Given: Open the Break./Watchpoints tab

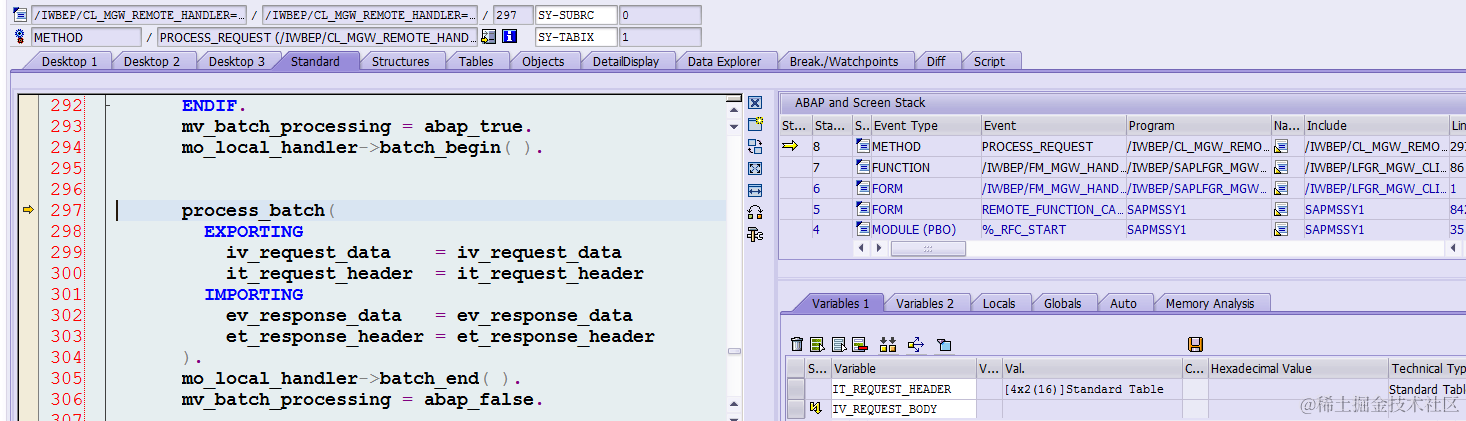Looking at the screenshot, I should pyautogui.click(x=844, y=61).
